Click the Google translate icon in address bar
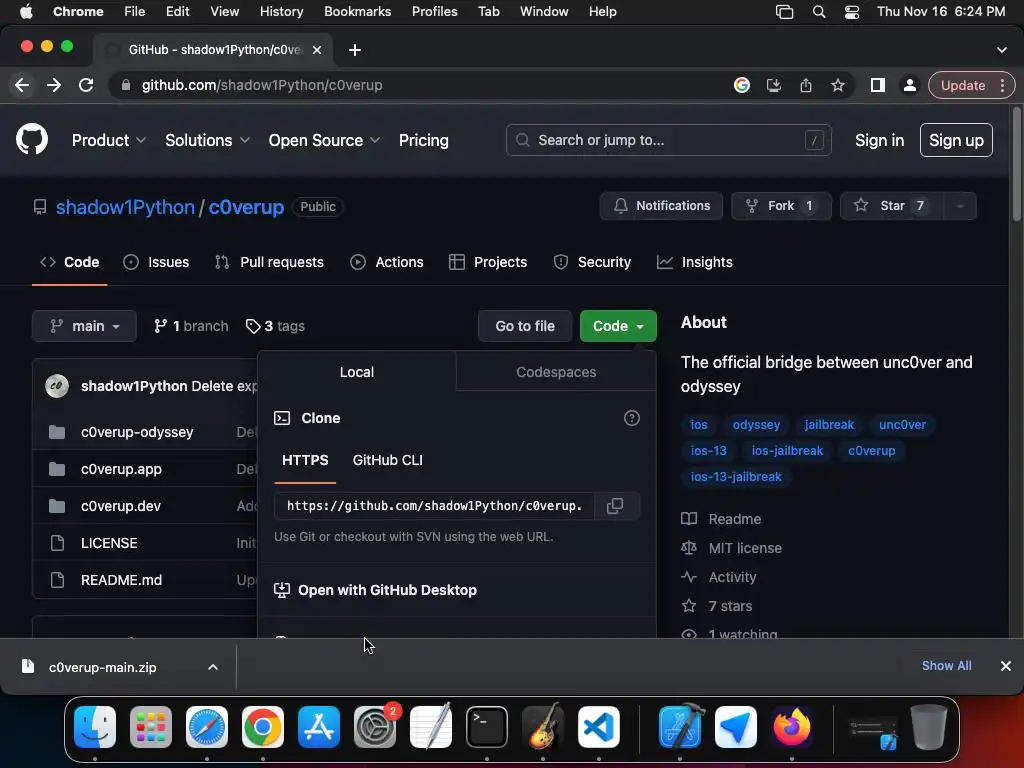The height and width of the screenshot is (768, 1024). tap(742, 86)
